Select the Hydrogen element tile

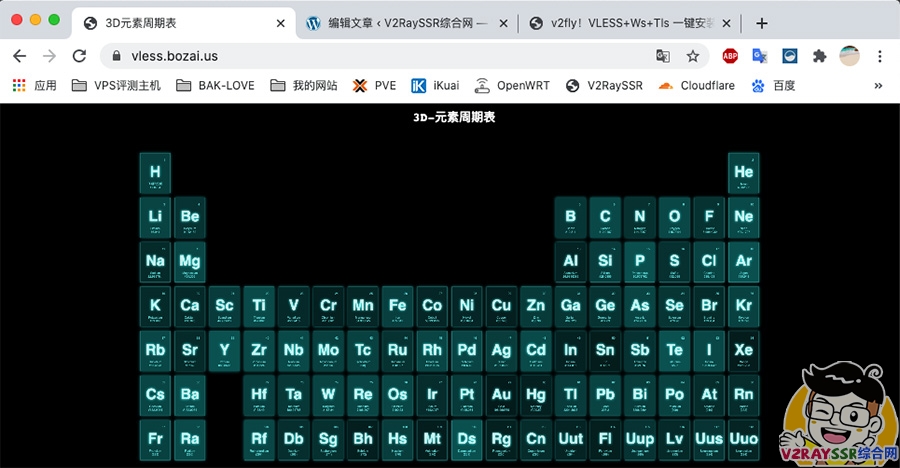[155, 173]
